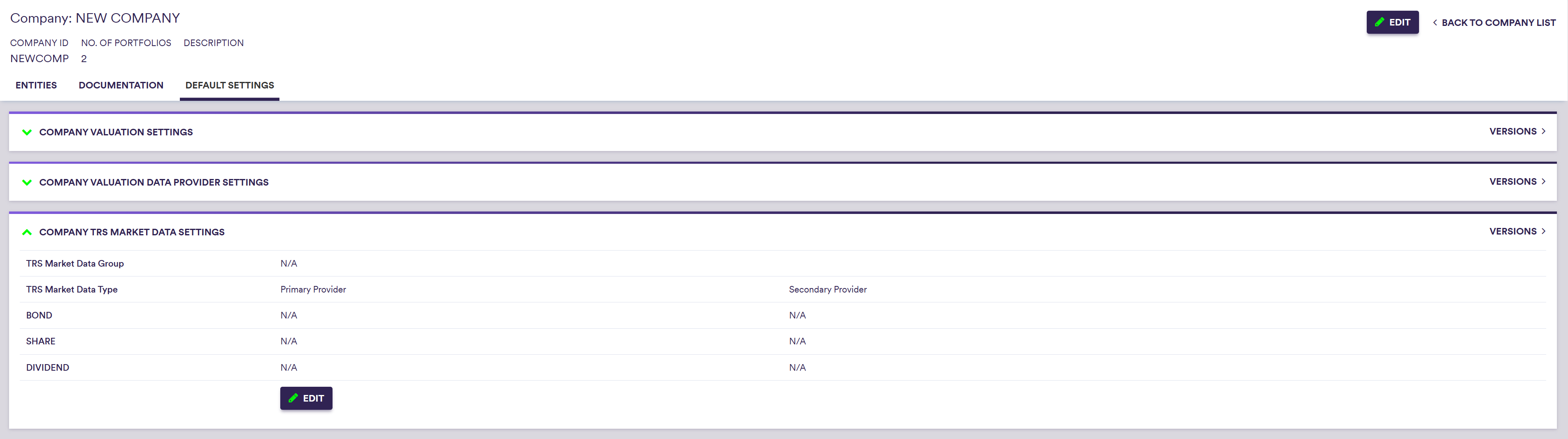Go back to company list
Viewport: 1568px width, 439px height.
(x=1498, y=23)
